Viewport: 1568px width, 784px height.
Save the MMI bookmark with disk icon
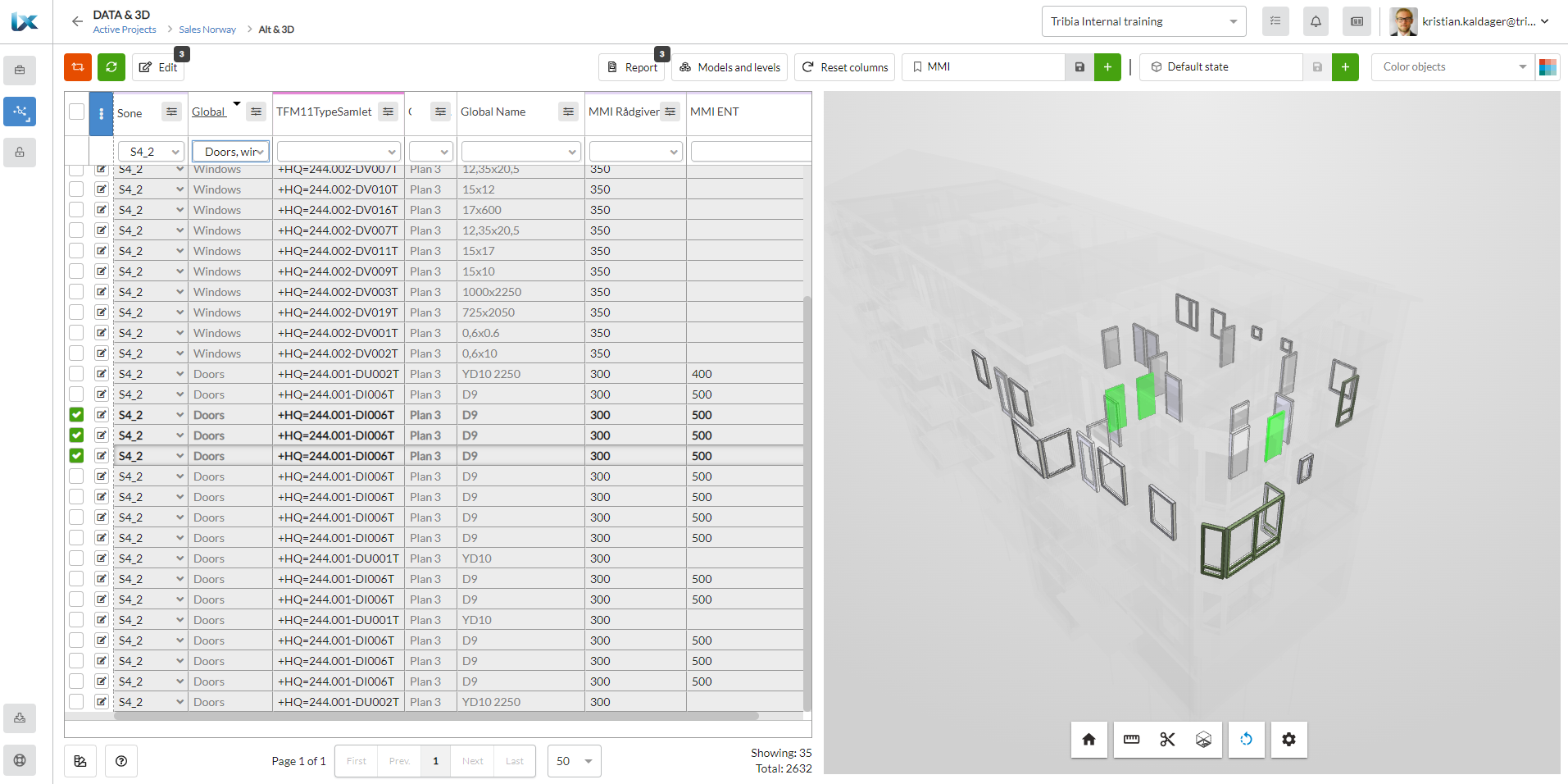point(1079,67)
